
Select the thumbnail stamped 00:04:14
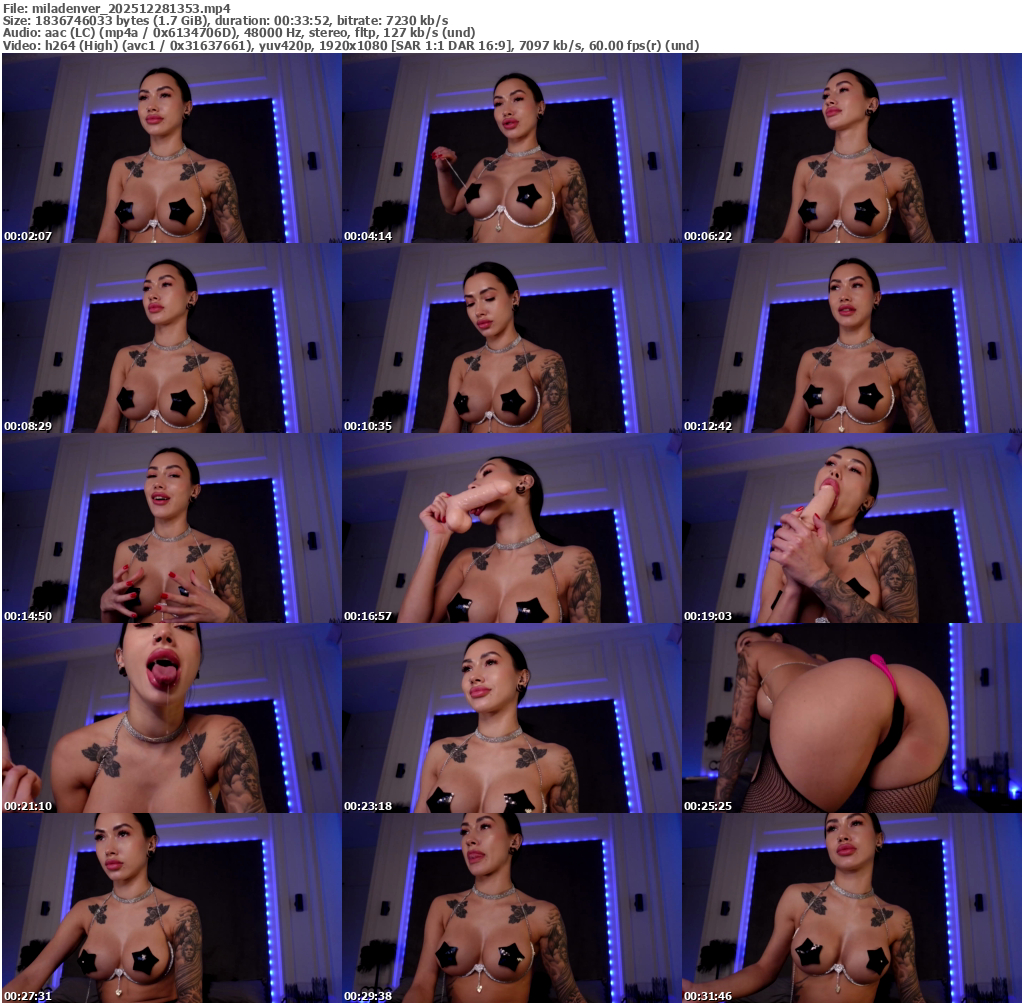[x=511, y=148]
